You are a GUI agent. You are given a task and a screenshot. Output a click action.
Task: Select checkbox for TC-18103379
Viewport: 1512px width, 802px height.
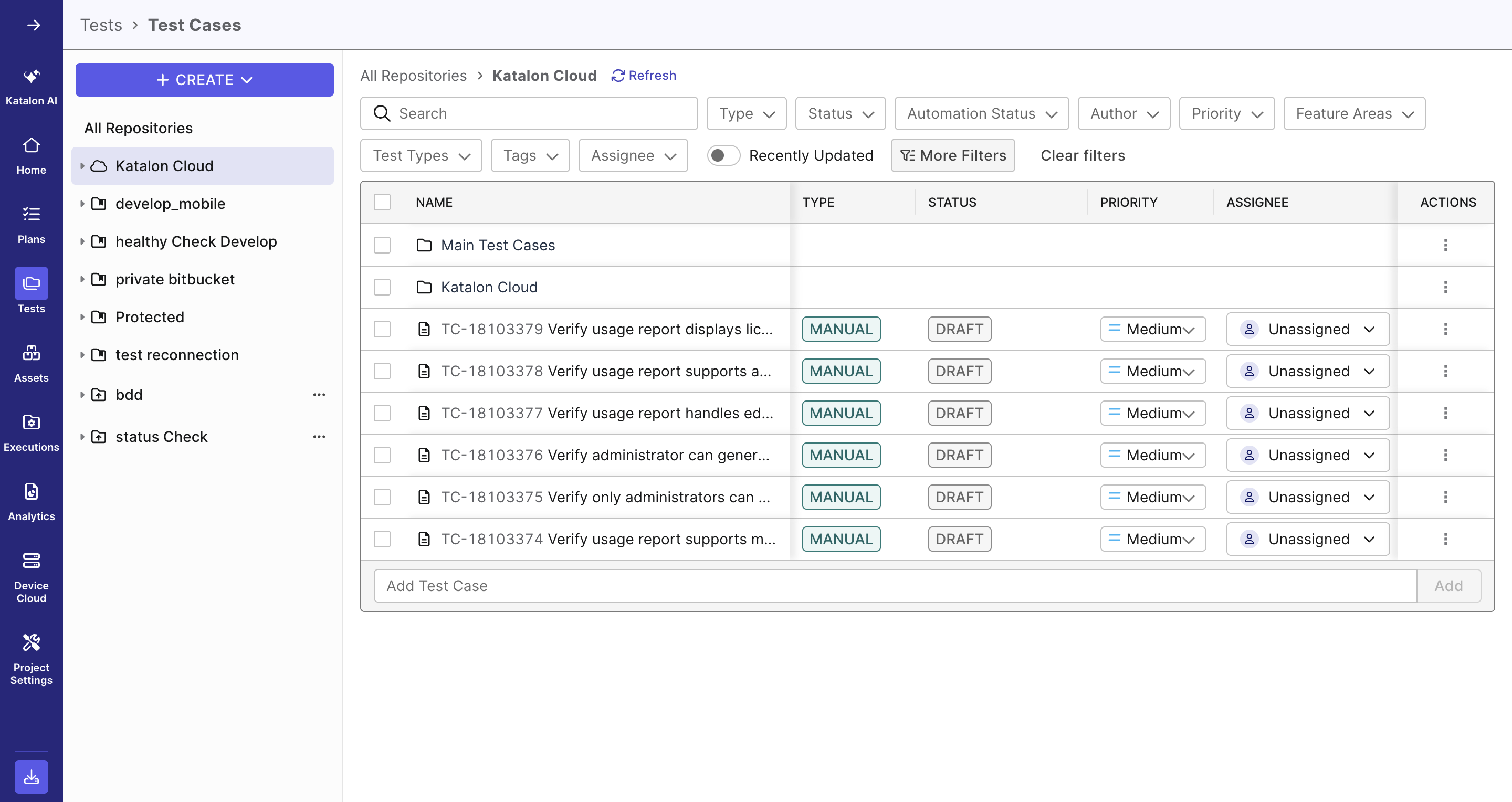coord(382,329)
